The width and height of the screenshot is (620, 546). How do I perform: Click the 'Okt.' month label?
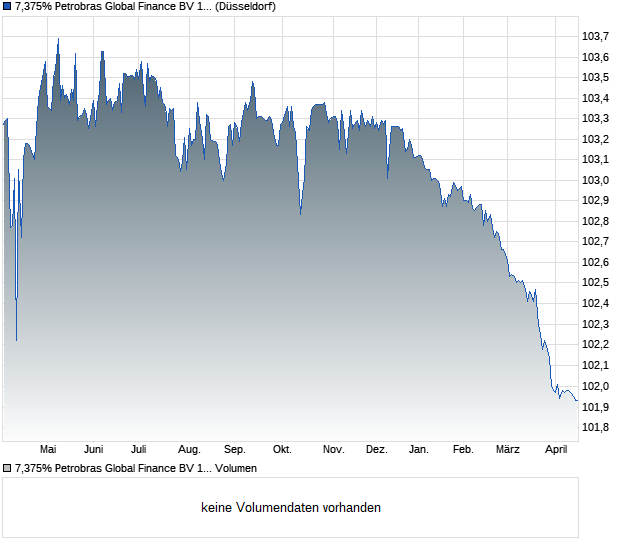(x=282, y=450)
